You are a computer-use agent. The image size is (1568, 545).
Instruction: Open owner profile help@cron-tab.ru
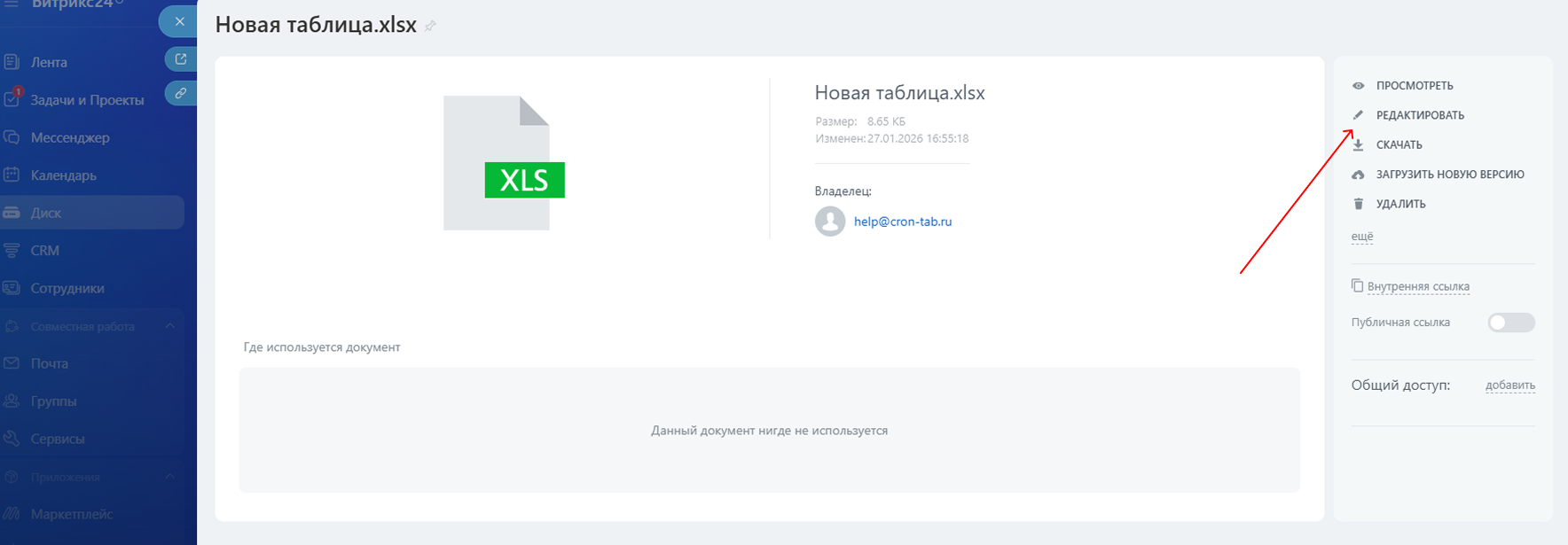902,222
